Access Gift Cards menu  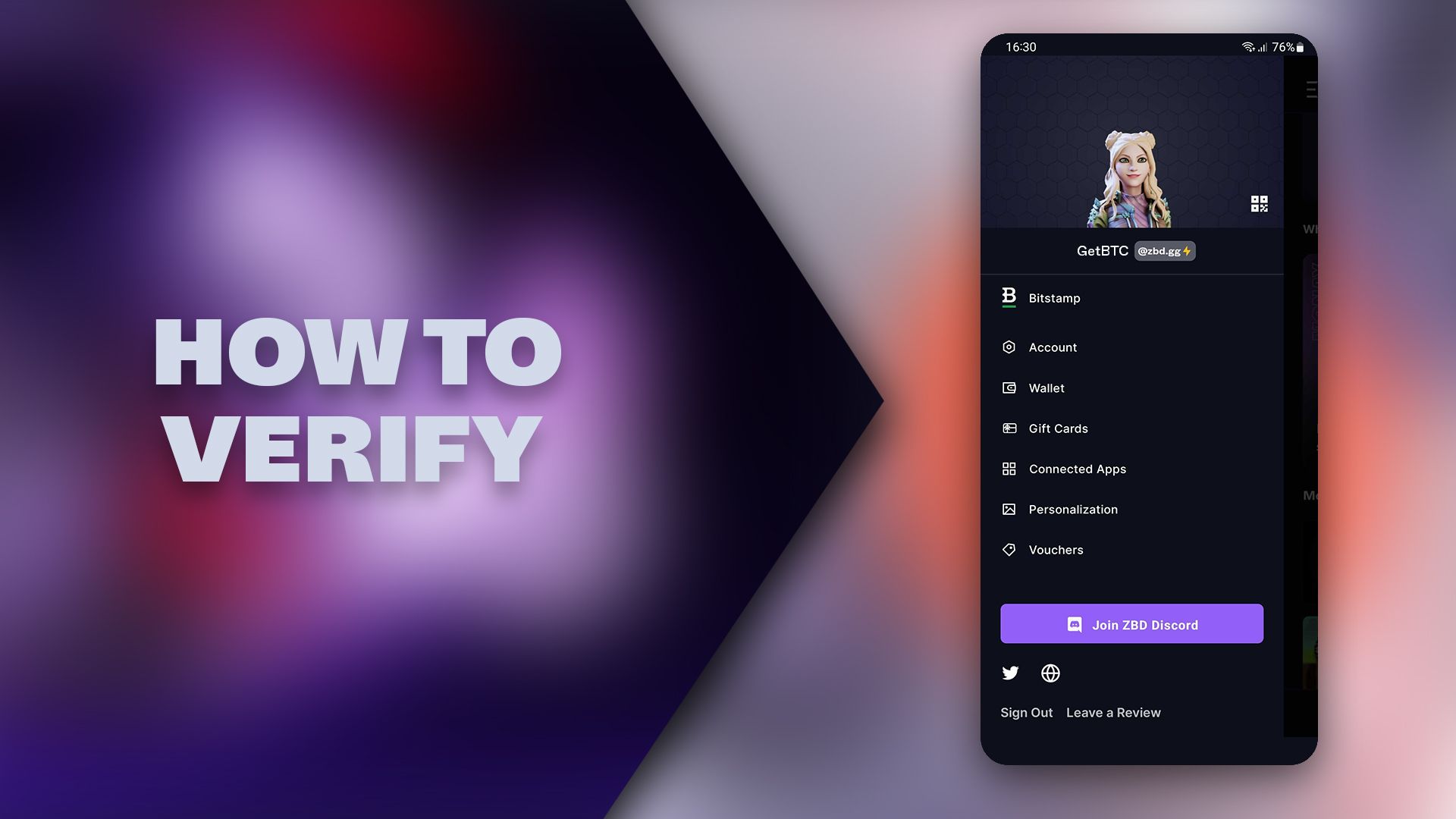coord(1058,428)
